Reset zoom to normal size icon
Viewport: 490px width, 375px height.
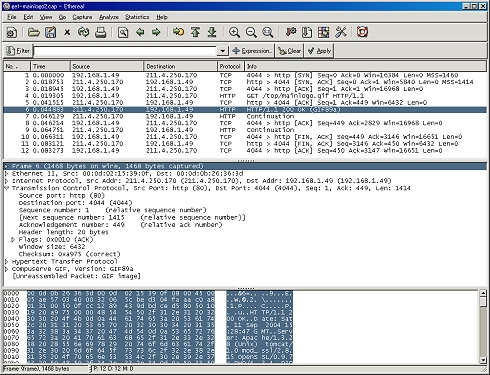(268, 32)
